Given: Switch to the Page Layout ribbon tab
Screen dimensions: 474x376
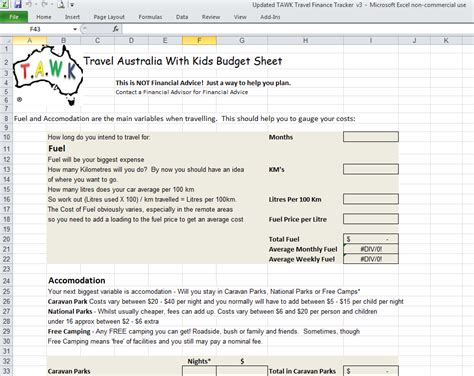Looking at the screenshot, I should pyautogui.click(x=109, y=17).
